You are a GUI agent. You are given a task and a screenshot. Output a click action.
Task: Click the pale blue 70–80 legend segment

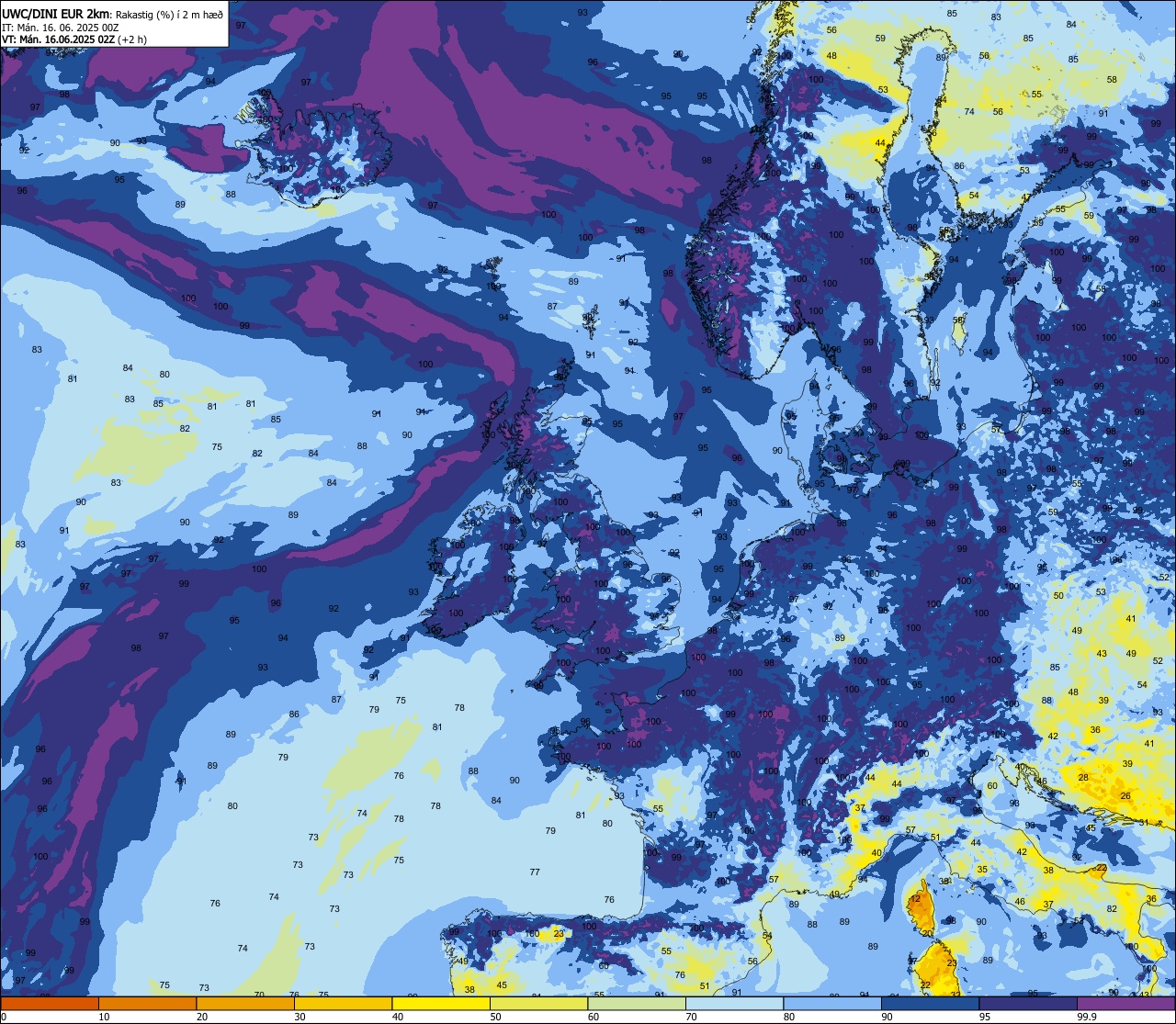click(x=734, y=1003)
